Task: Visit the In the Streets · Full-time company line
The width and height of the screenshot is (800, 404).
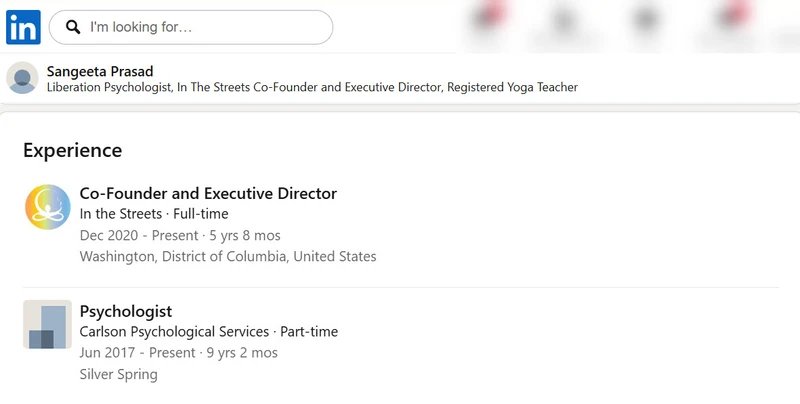Action: tap(154, 214)
